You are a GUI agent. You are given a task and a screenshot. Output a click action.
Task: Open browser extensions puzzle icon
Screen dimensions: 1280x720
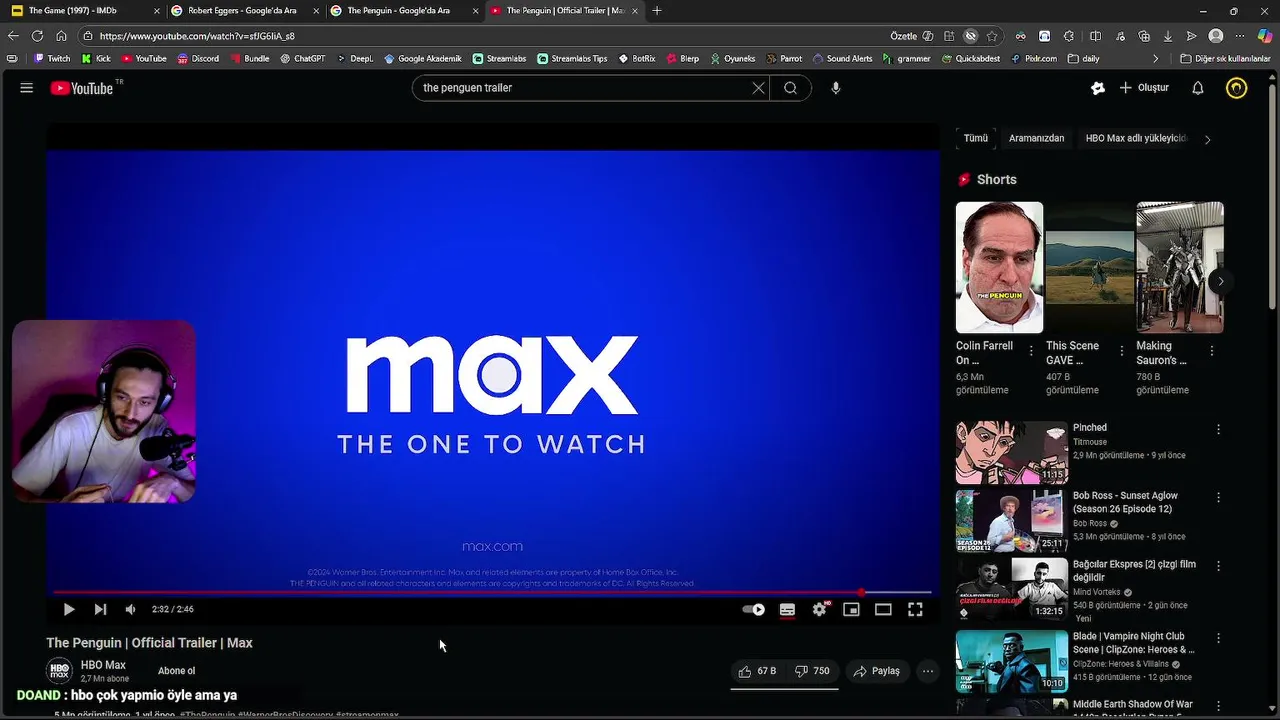[1069, 36]
